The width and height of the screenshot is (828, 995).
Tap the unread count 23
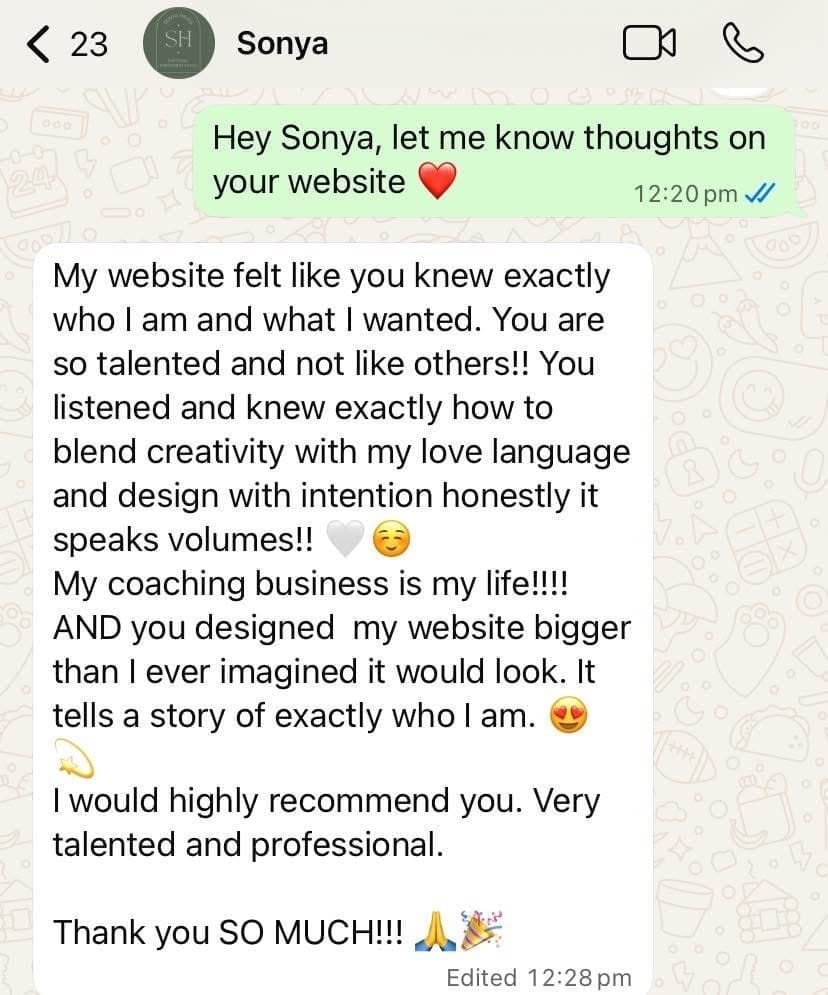(87, 45)
